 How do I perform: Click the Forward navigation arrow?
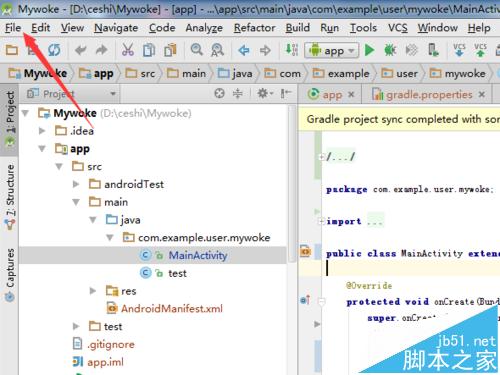pyautogui.click(x=265, y=51)
